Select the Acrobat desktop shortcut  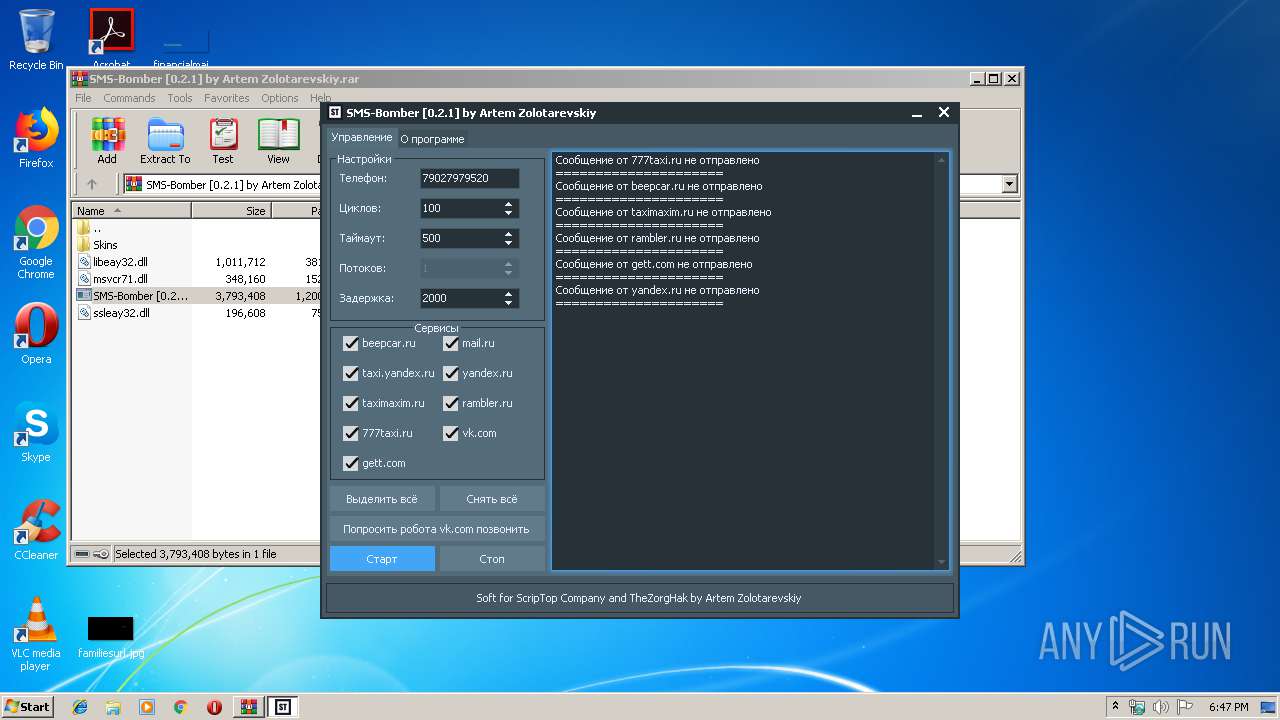pos(112,38)
